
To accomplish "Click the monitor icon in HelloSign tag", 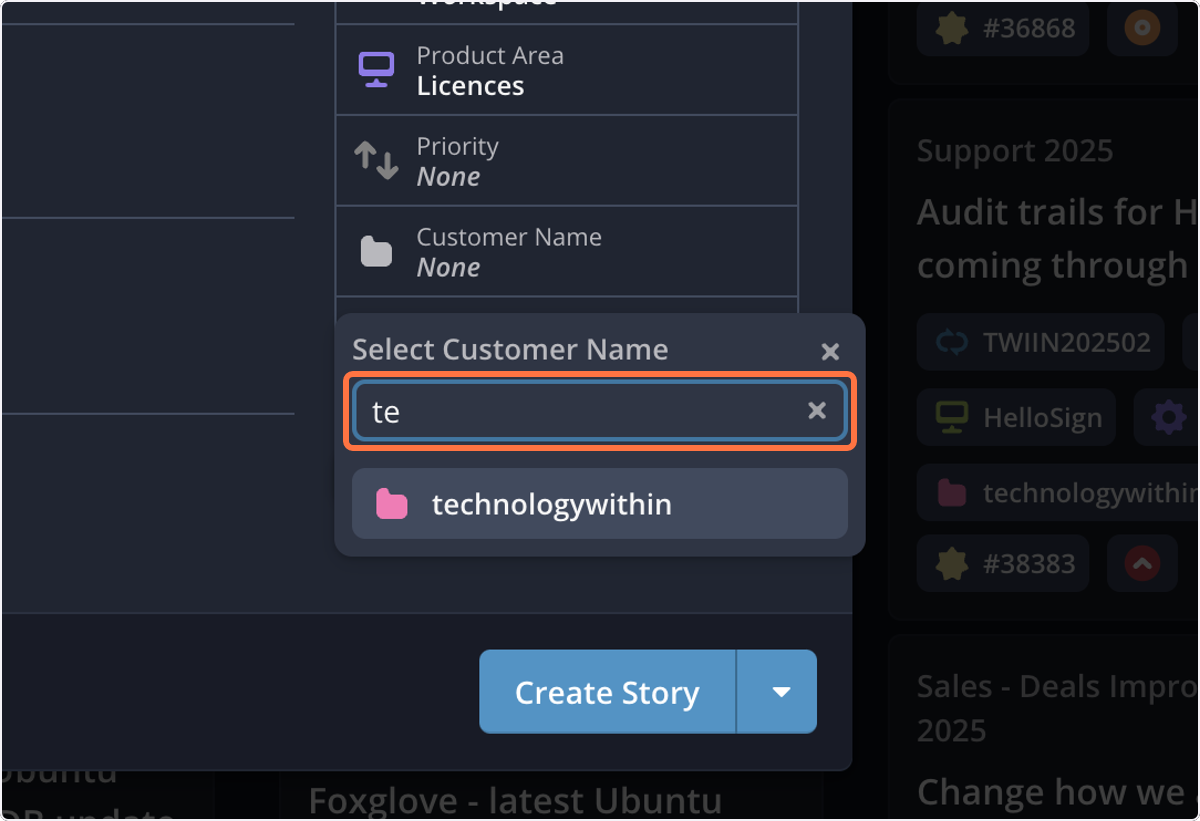I will pyautogui.click(x=952, y=417).
